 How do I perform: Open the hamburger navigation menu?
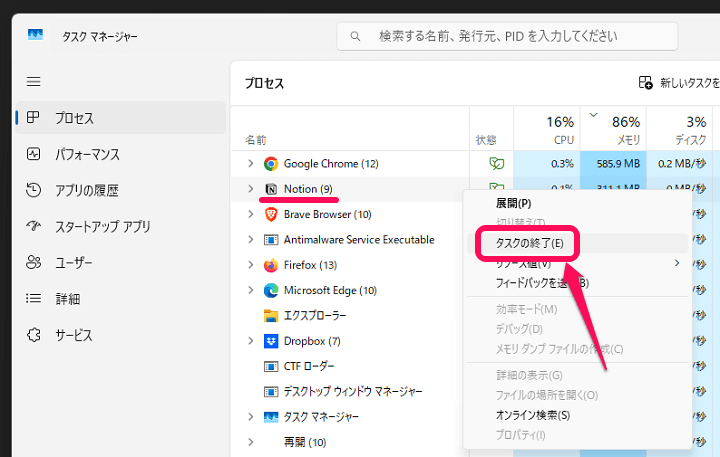click(34, 82)
